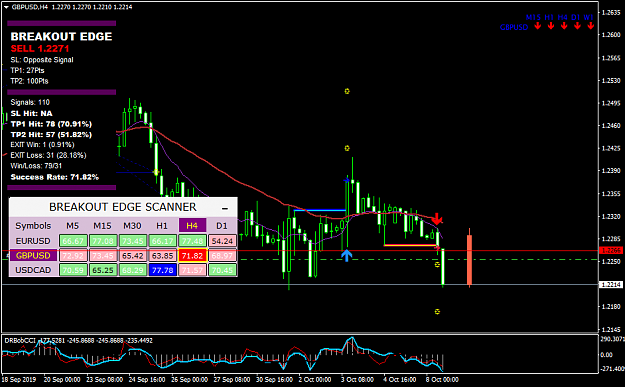Click the BREAKOUT EDGE SCANNER title bar
This screenshot has height=387, width=625.
tap(123, 207)
